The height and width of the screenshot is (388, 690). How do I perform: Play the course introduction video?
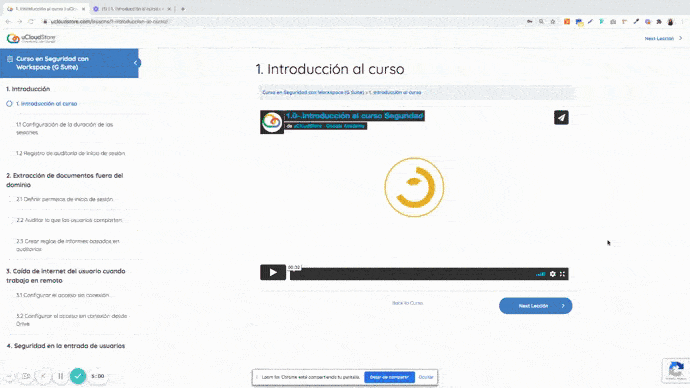coord(273,272)
